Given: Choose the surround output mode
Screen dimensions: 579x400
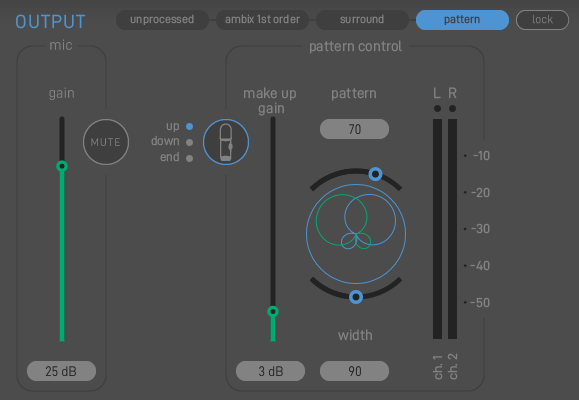Looking at the screenshot, I should 362,20.
